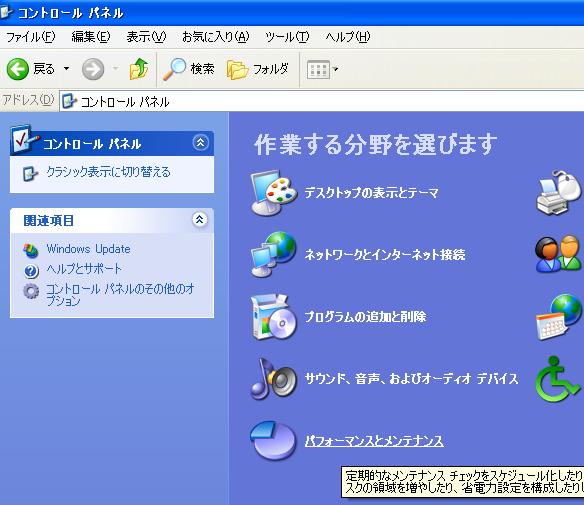Open the printers and hardware icon

(x=559, y=193)
